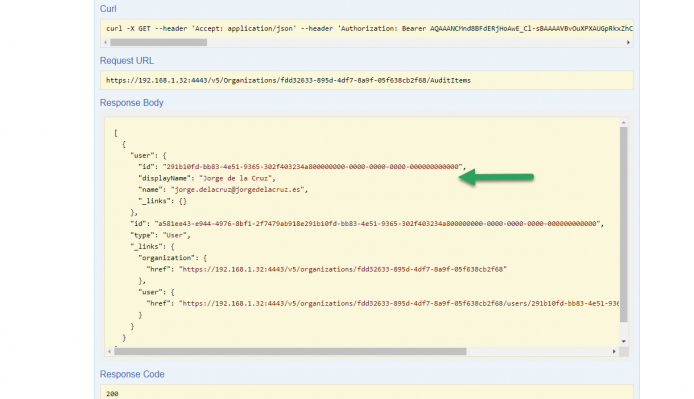Click left arrow of Curl scrollbar
The height and width of the screenshot is (399, 694).
pyautogui.click(x=105, y=43)
